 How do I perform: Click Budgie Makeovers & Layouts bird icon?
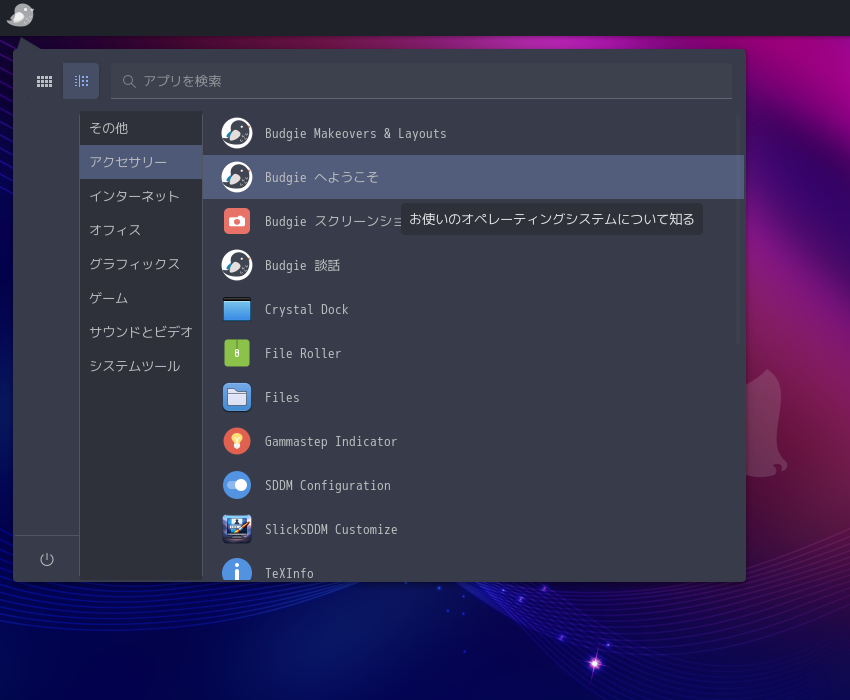pyautogui.click(x=237, y=133)
